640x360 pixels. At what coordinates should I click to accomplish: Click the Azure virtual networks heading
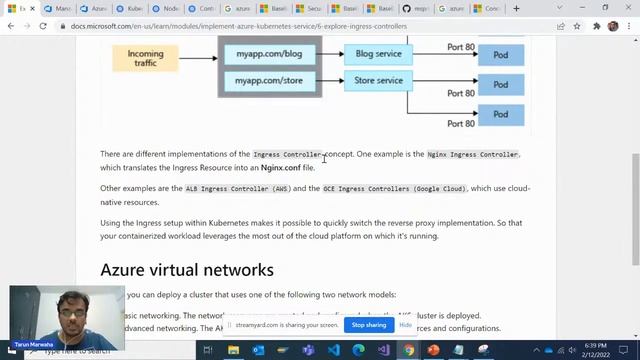point(187,270)
